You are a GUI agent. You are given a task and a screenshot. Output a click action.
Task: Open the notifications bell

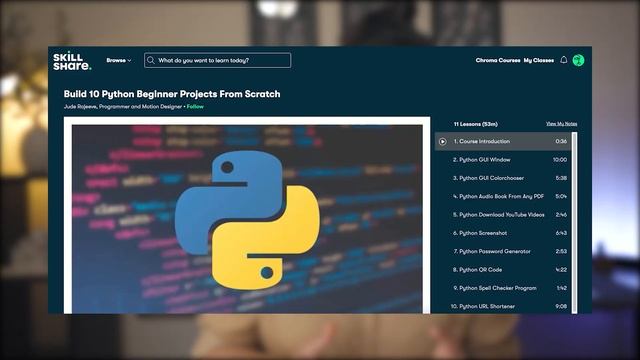[x=564, y=60]
